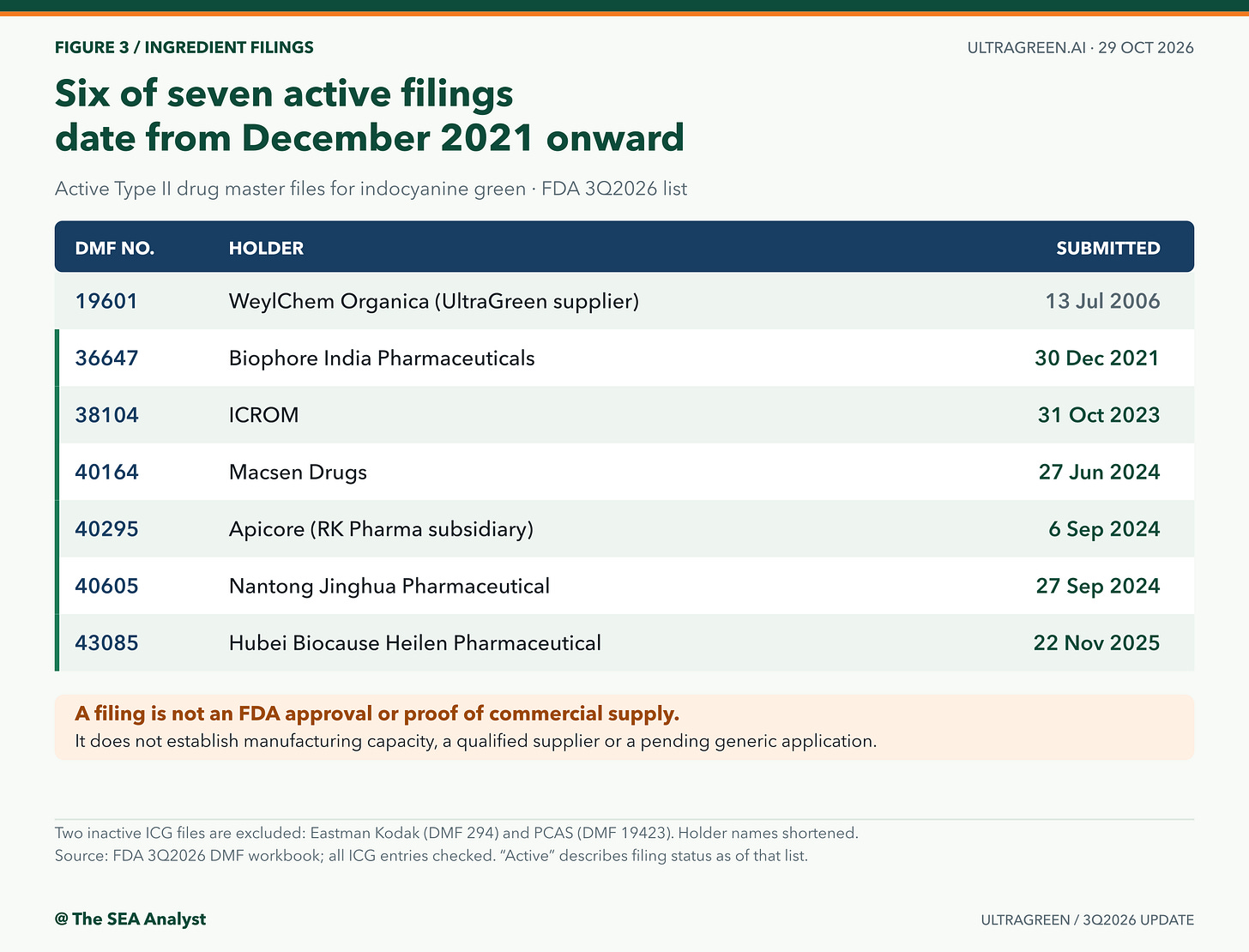Image resolution: width=1249 pixels, height=952 pixels.
Task: Click the 27 Jun 2024 submission date
Action: click(x=1100, y=473)
